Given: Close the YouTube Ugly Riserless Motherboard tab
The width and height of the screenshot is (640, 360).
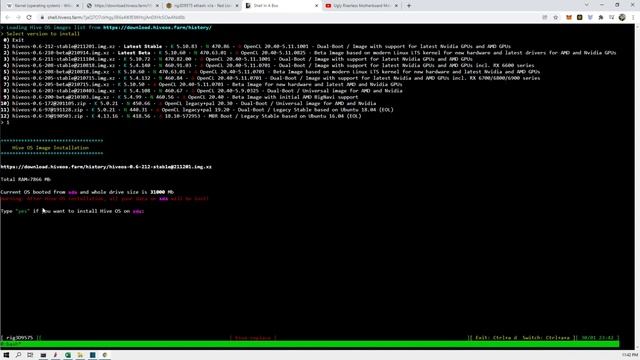Looking at the screenshot, I should (396, 6).
